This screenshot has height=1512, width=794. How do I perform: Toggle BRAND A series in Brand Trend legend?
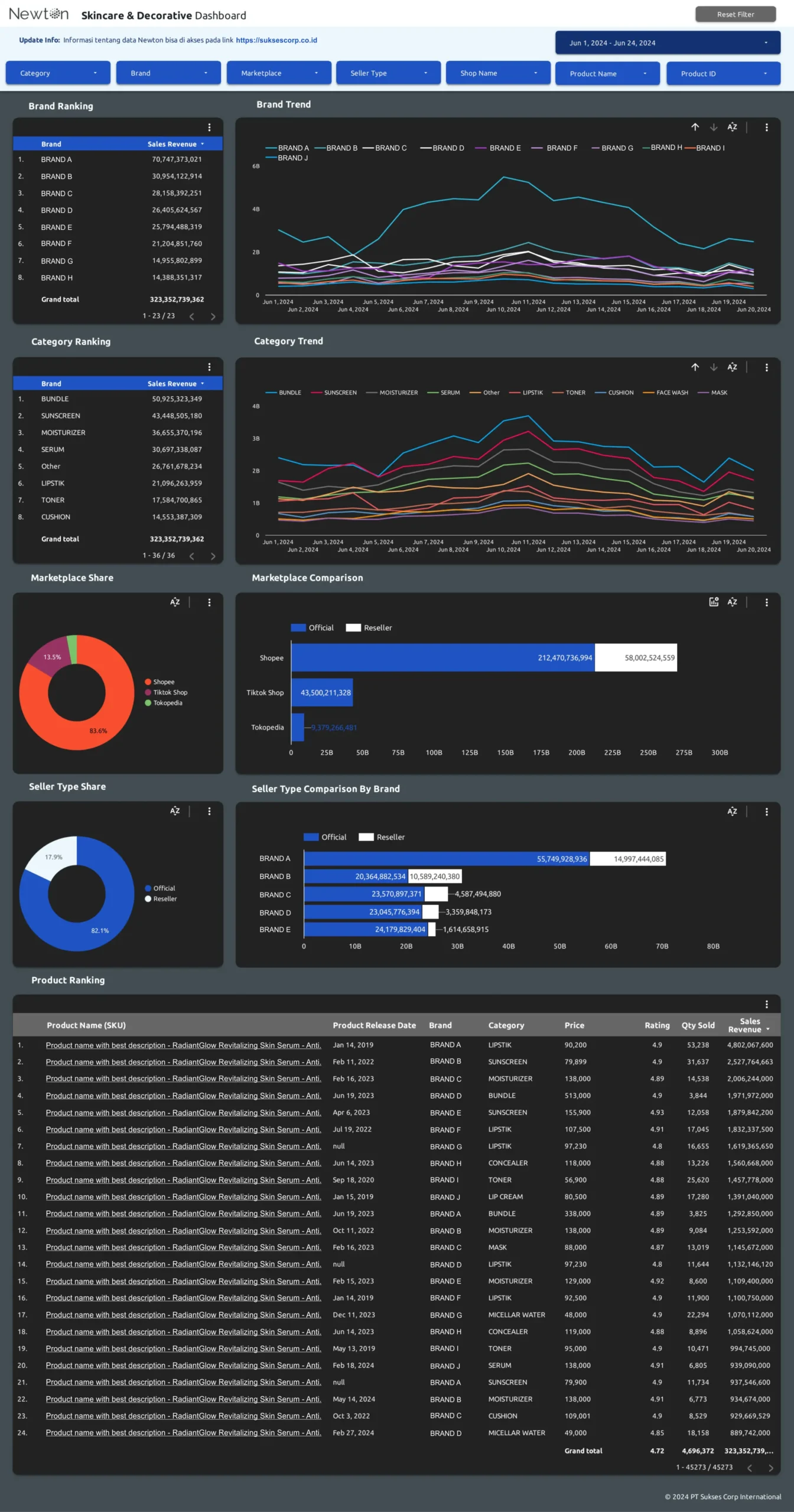click(x=287, y=148)
